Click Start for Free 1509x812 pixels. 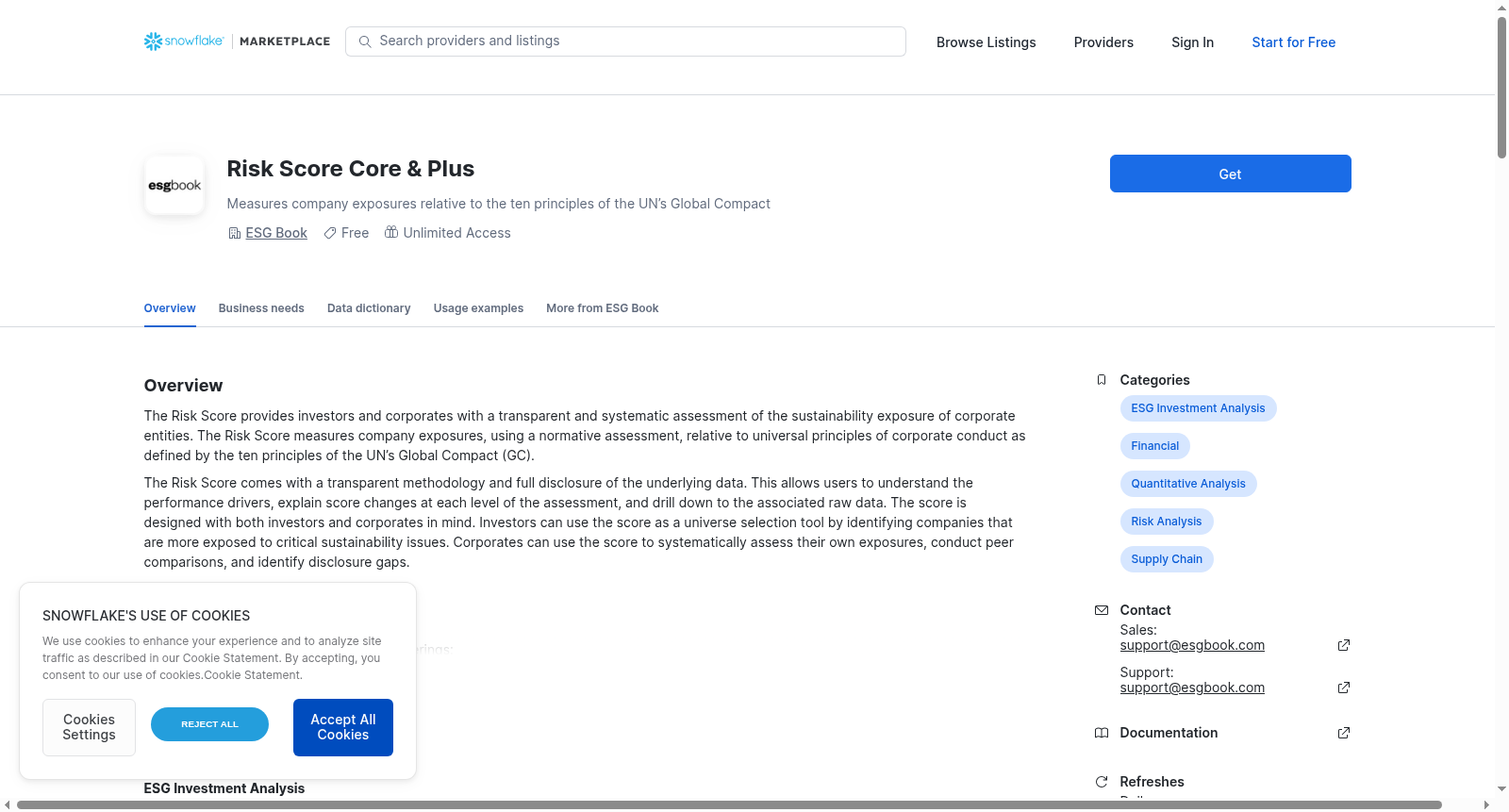tap(1293, 42)
